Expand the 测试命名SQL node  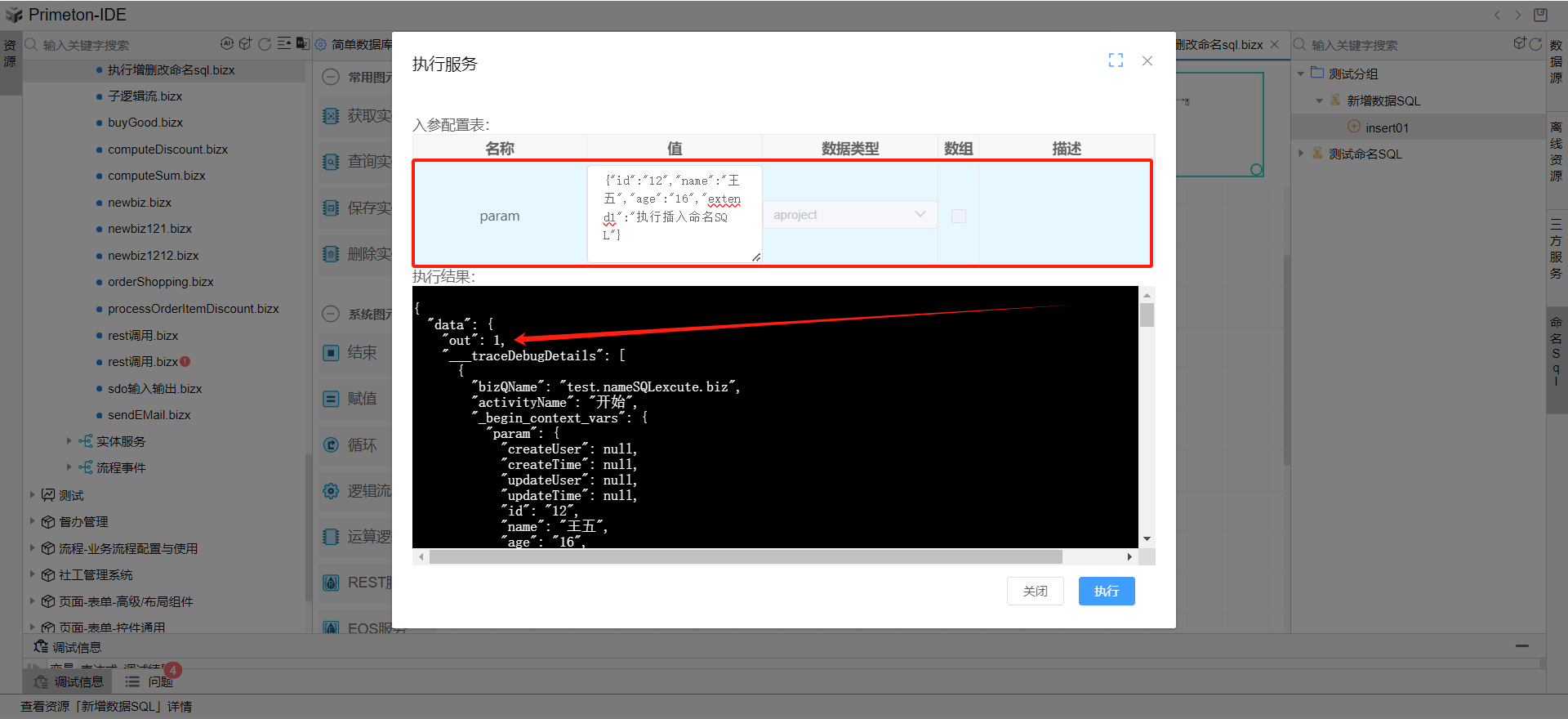(x=1301, y=154)
